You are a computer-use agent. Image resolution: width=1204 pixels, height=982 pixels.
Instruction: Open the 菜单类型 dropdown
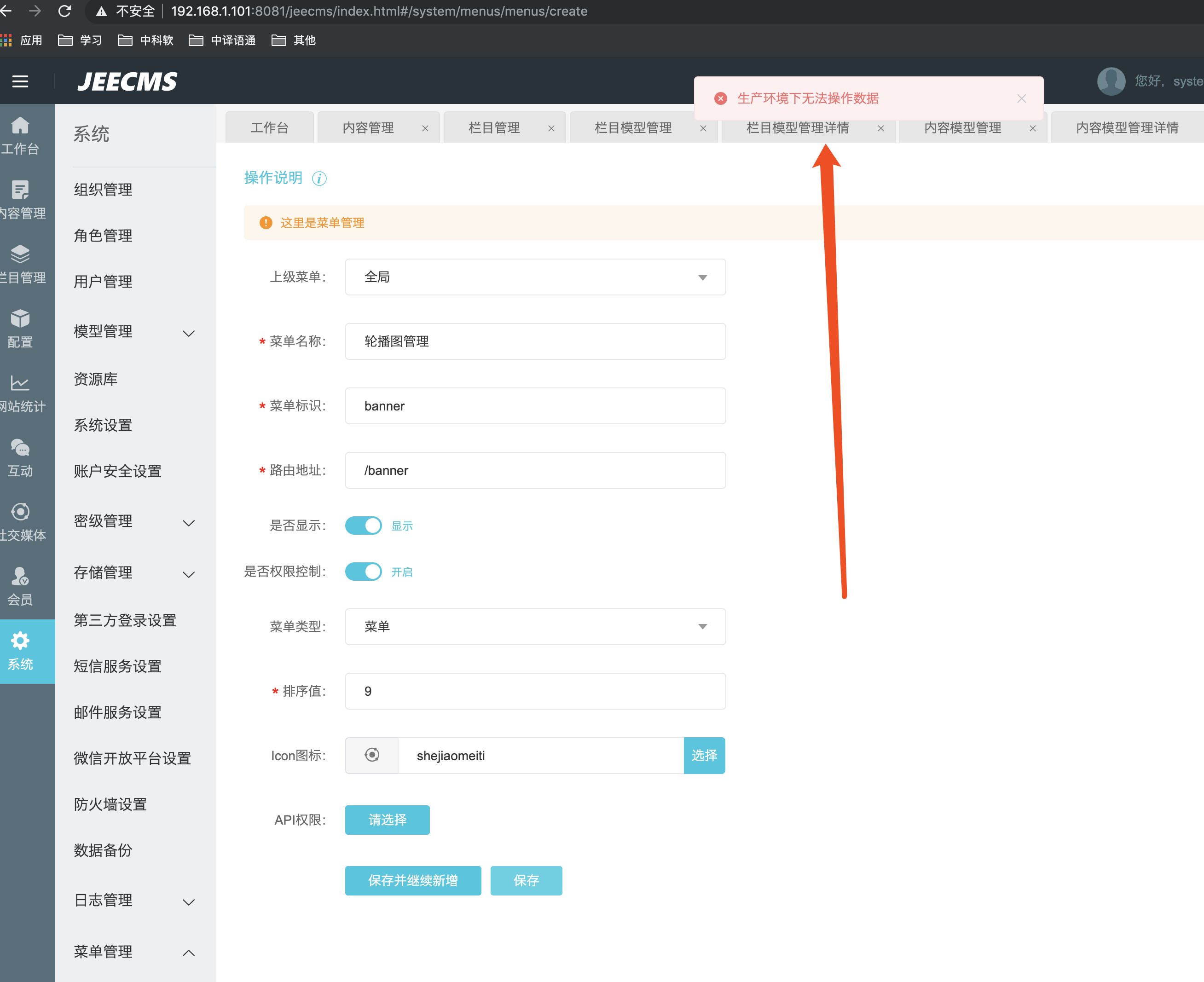(x=535, y=627)
